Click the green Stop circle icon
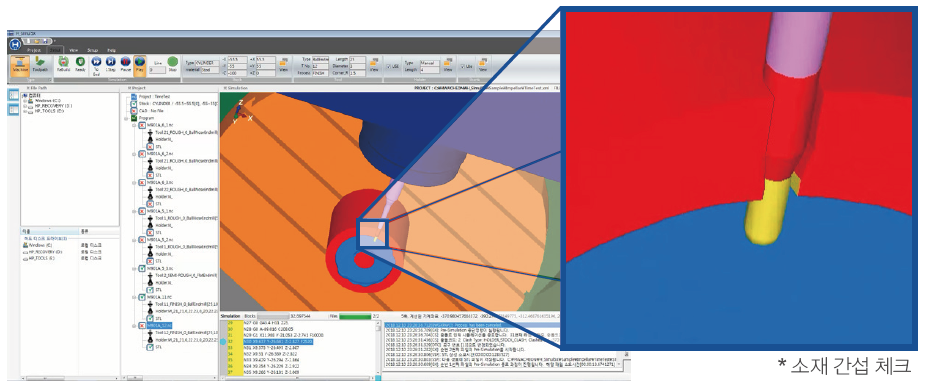 coord(172,63)
